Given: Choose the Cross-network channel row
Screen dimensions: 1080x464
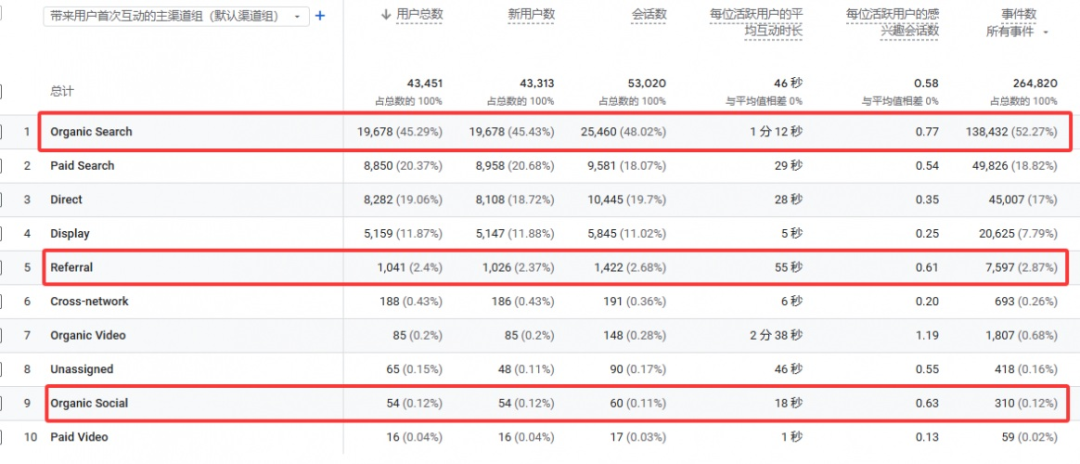Looking at the screenshot, I should 89,302.
